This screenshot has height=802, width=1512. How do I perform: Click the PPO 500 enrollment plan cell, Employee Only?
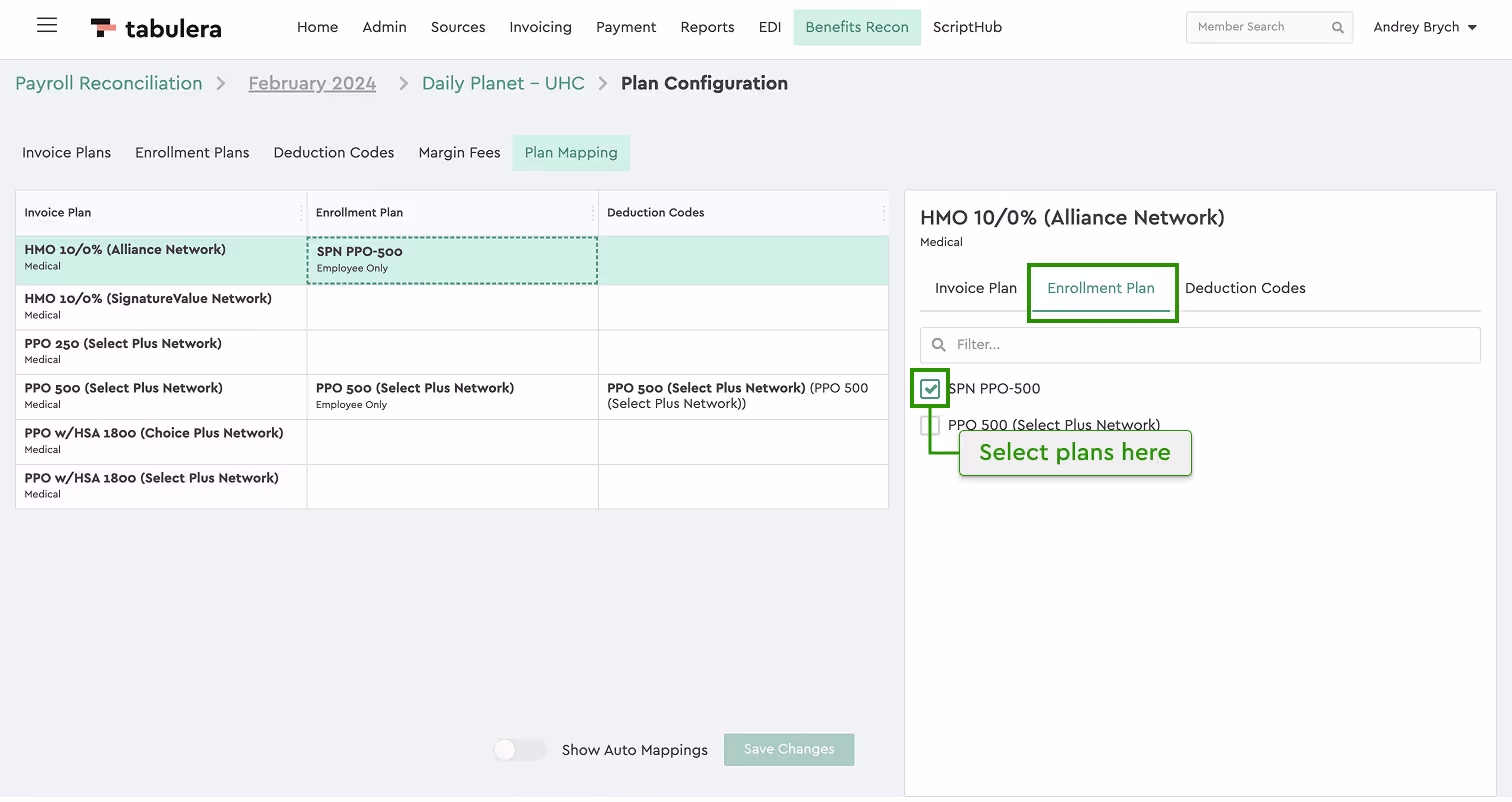(452, 397)
